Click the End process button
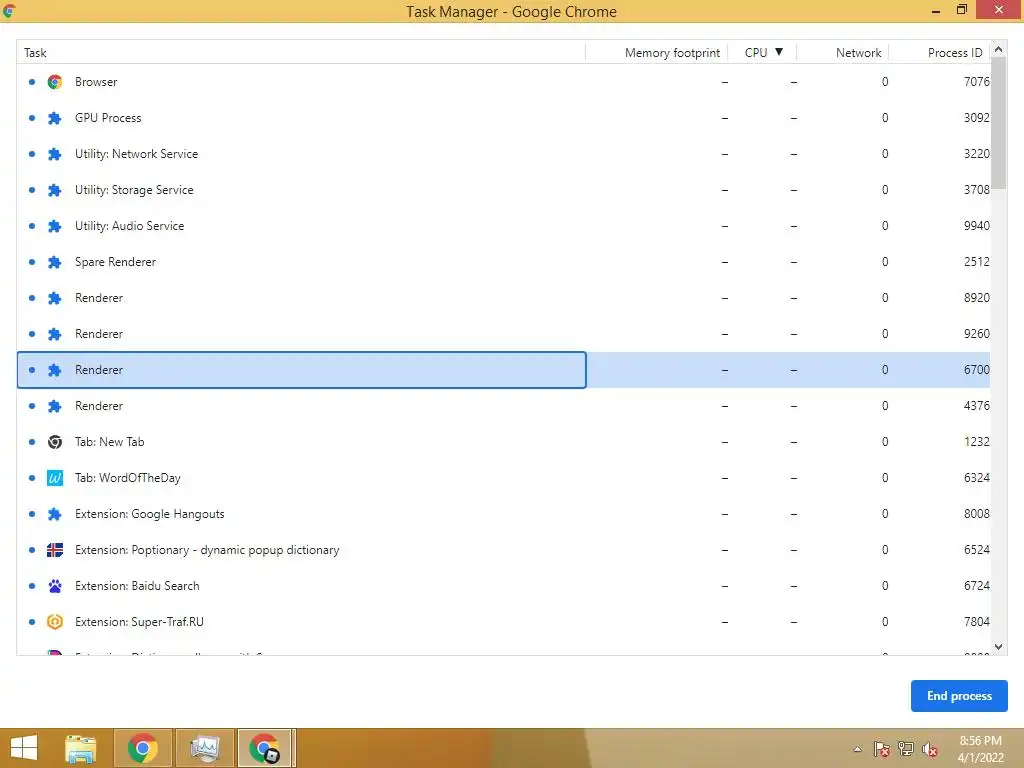 click(959, 696)
